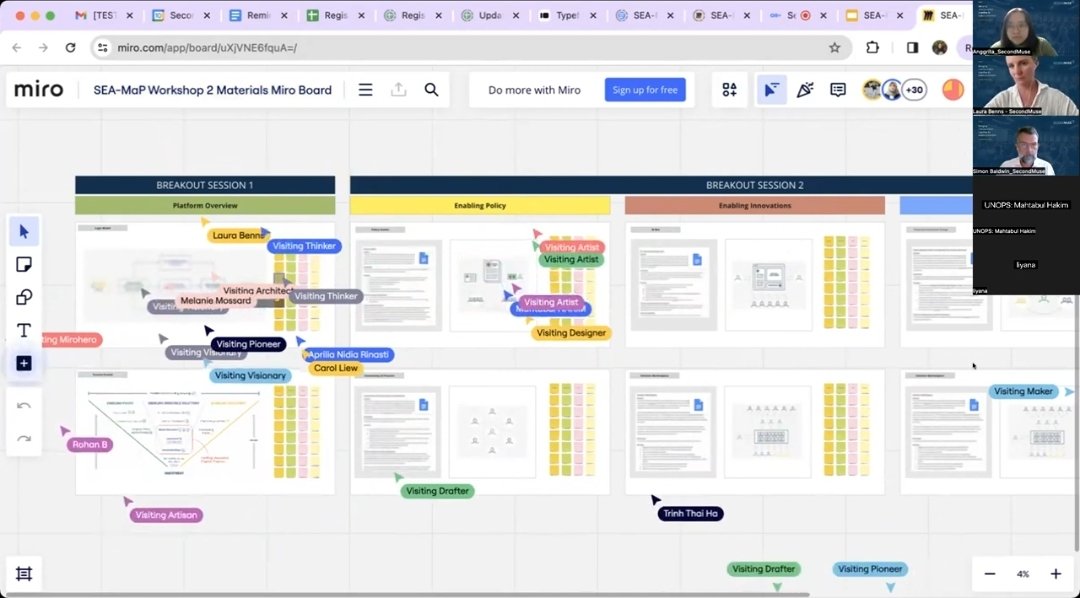Click the Miro logo

coord(39,90)
